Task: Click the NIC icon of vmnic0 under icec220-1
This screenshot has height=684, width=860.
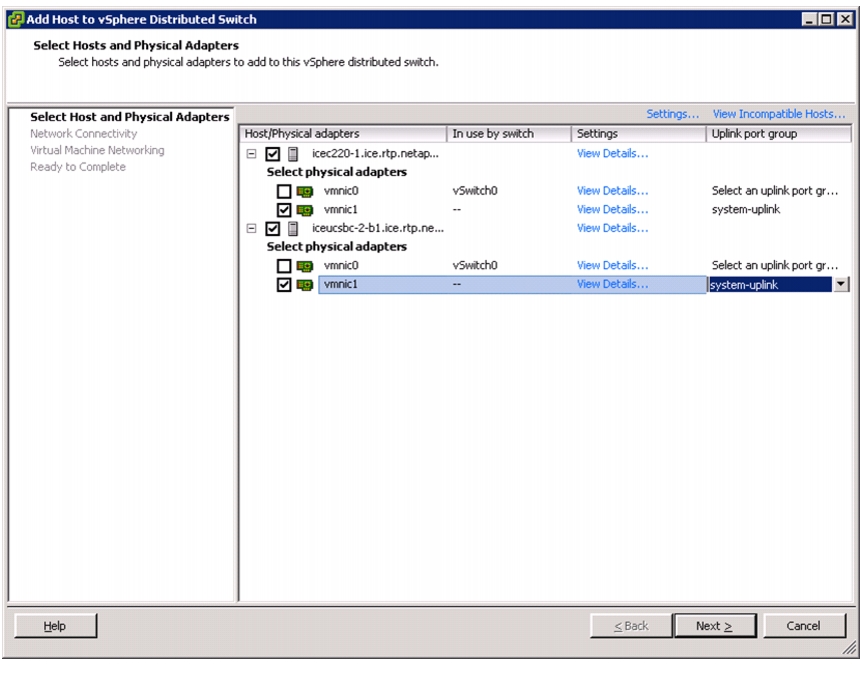Action: point(305,191)
